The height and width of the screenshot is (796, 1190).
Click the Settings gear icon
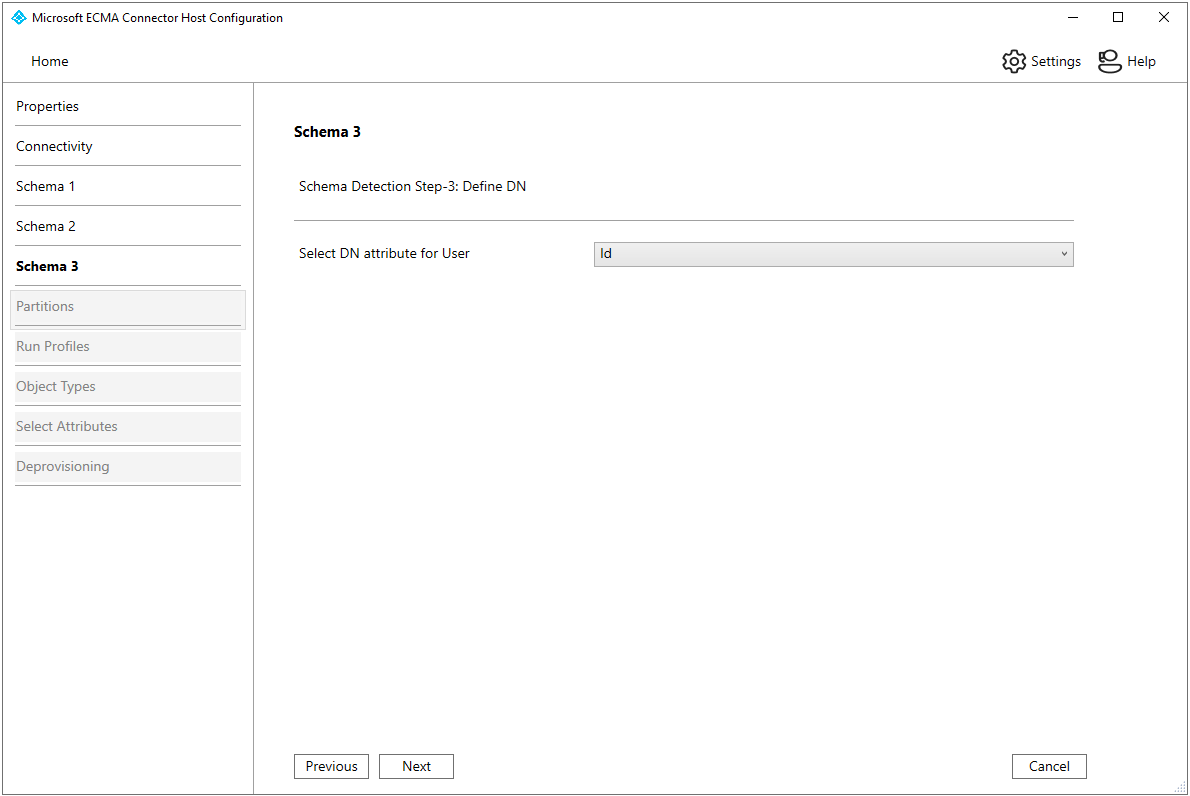pos(1014,61)
